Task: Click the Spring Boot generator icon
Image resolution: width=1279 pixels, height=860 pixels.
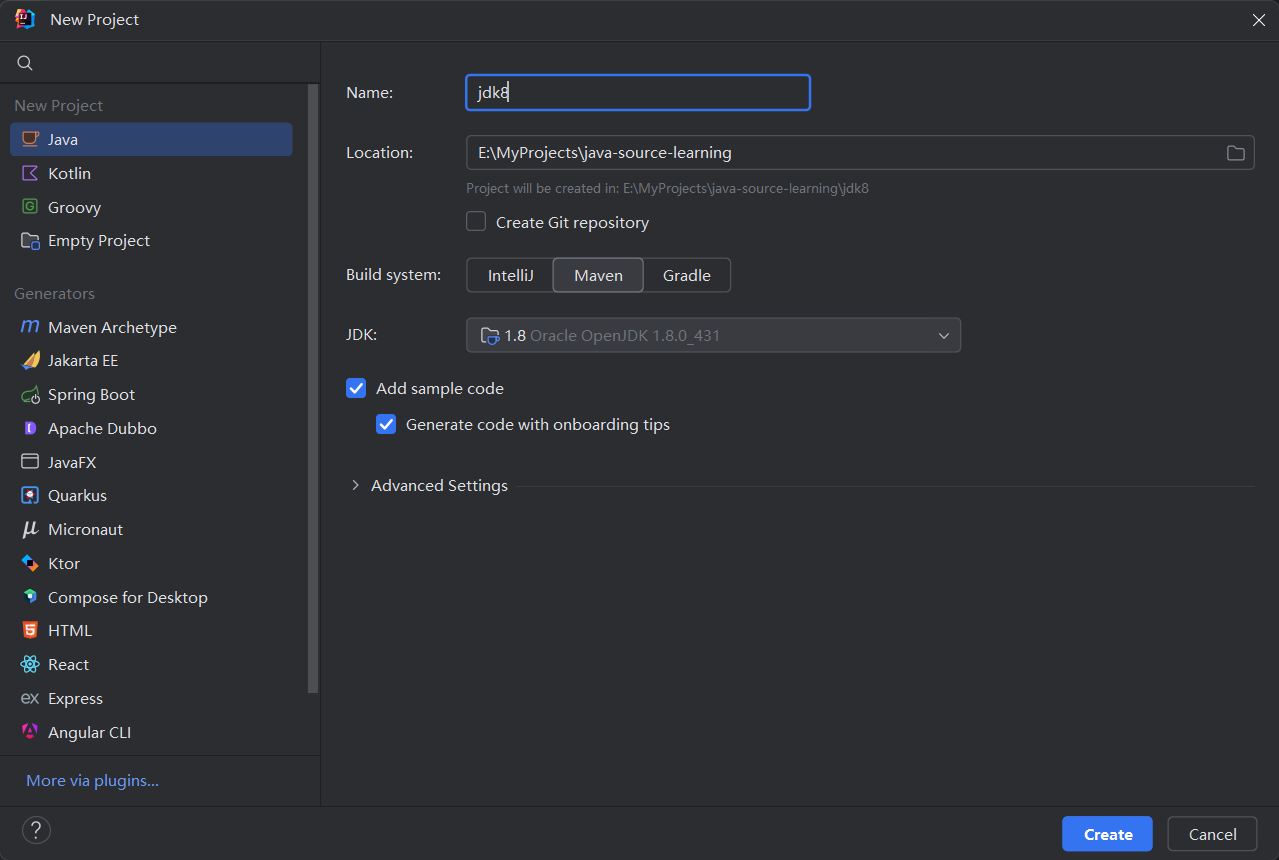Action: coord(30,395)
